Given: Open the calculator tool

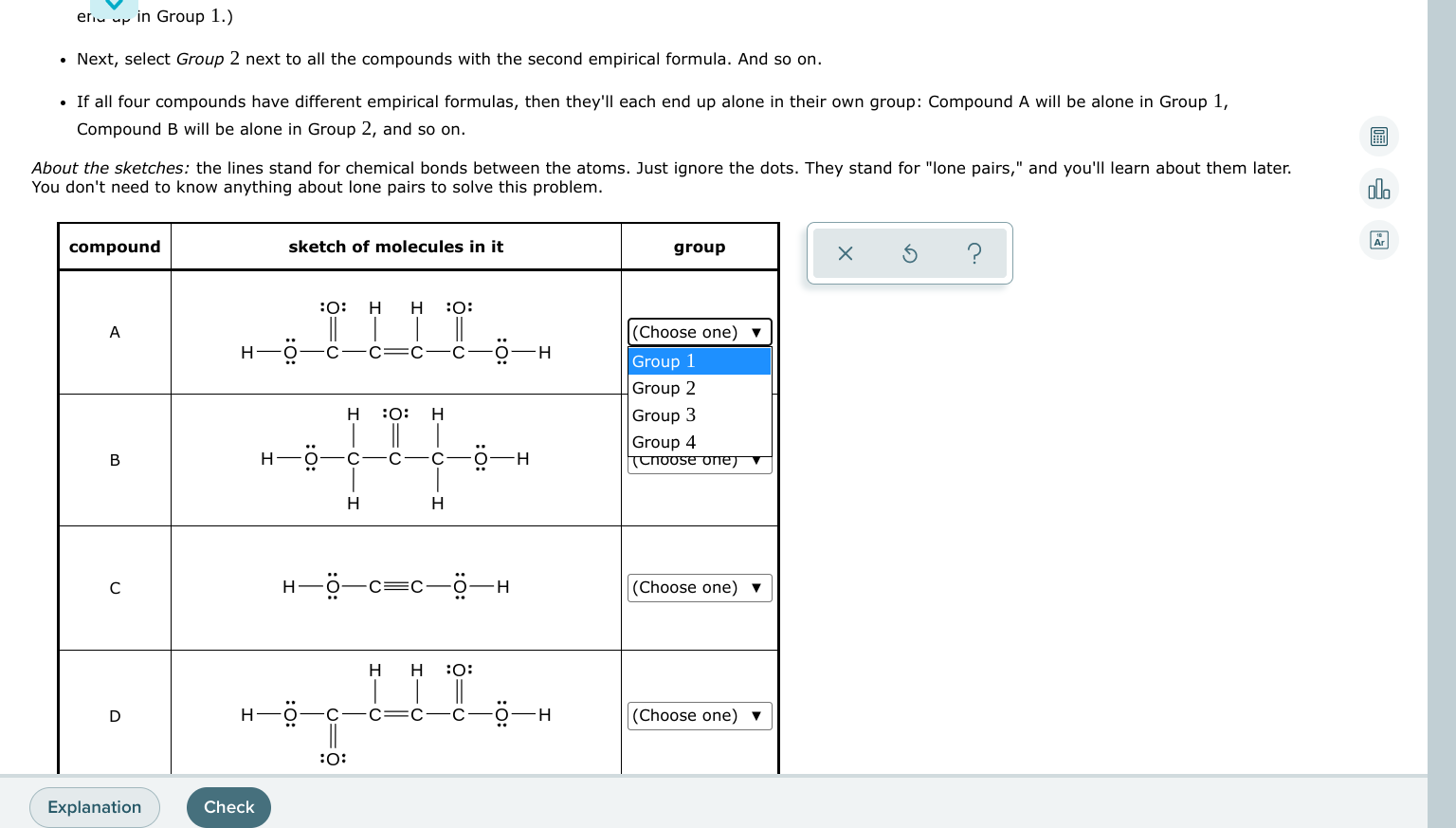Looking at the screenshot, I should coord(1378,137).
